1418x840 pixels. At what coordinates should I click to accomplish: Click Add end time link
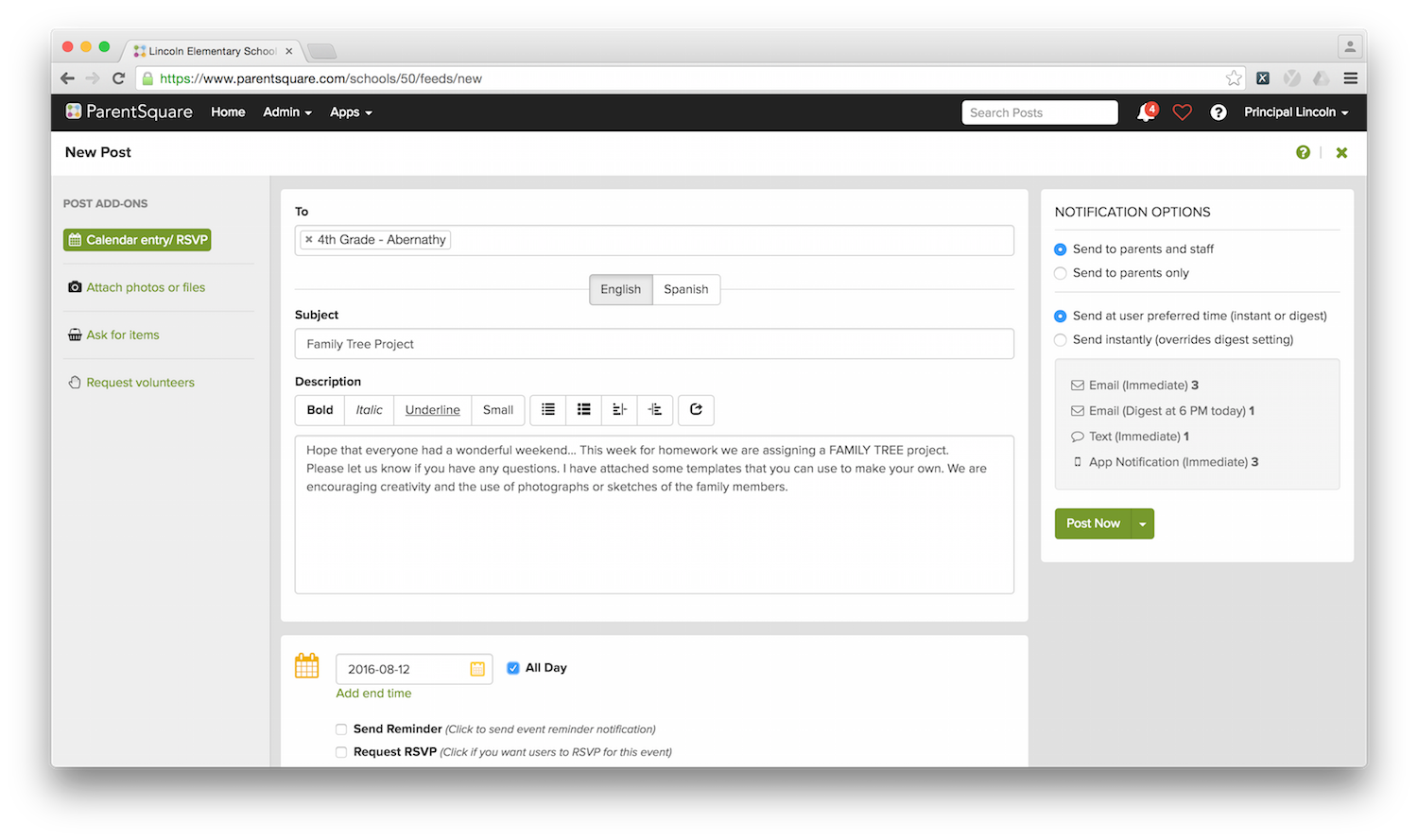coord(373,694)
